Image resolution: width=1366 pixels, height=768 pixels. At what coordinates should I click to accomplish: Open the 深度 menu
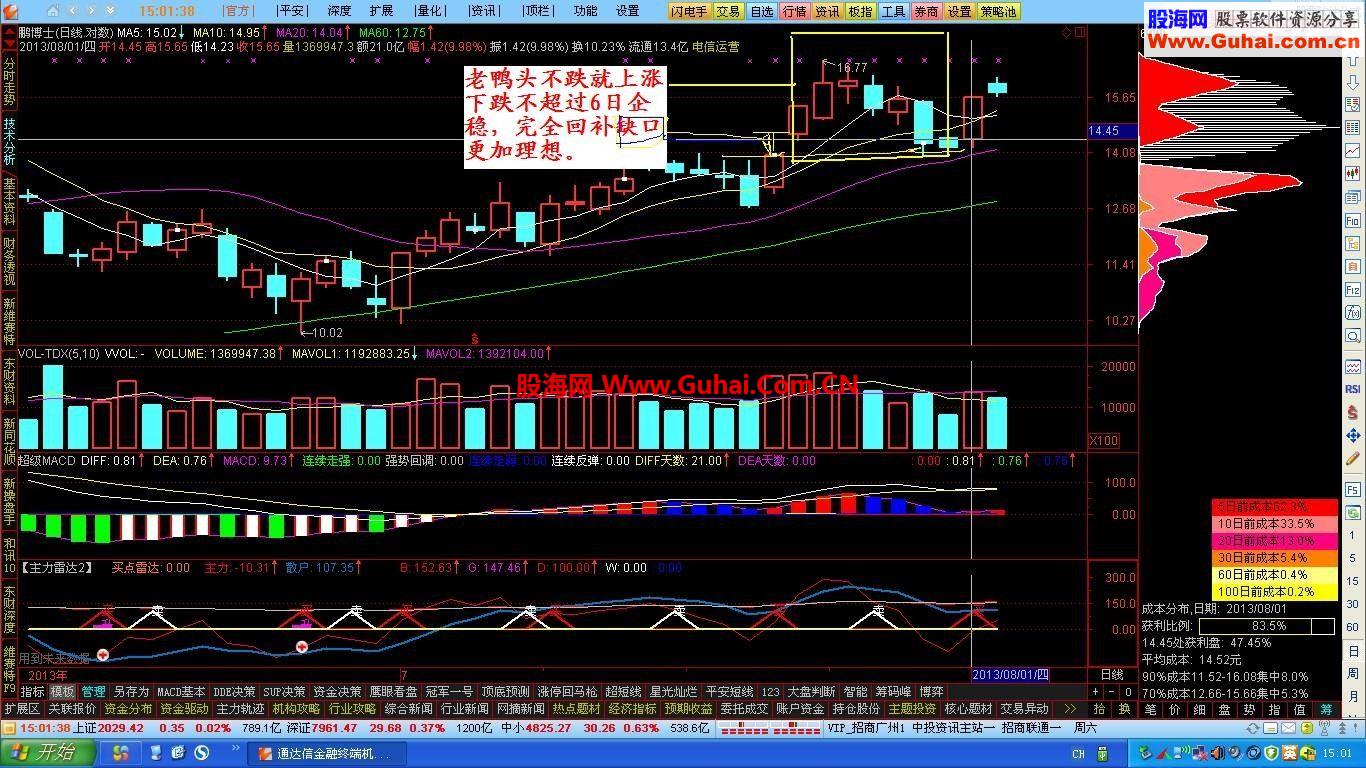click(x=339, y=11)
